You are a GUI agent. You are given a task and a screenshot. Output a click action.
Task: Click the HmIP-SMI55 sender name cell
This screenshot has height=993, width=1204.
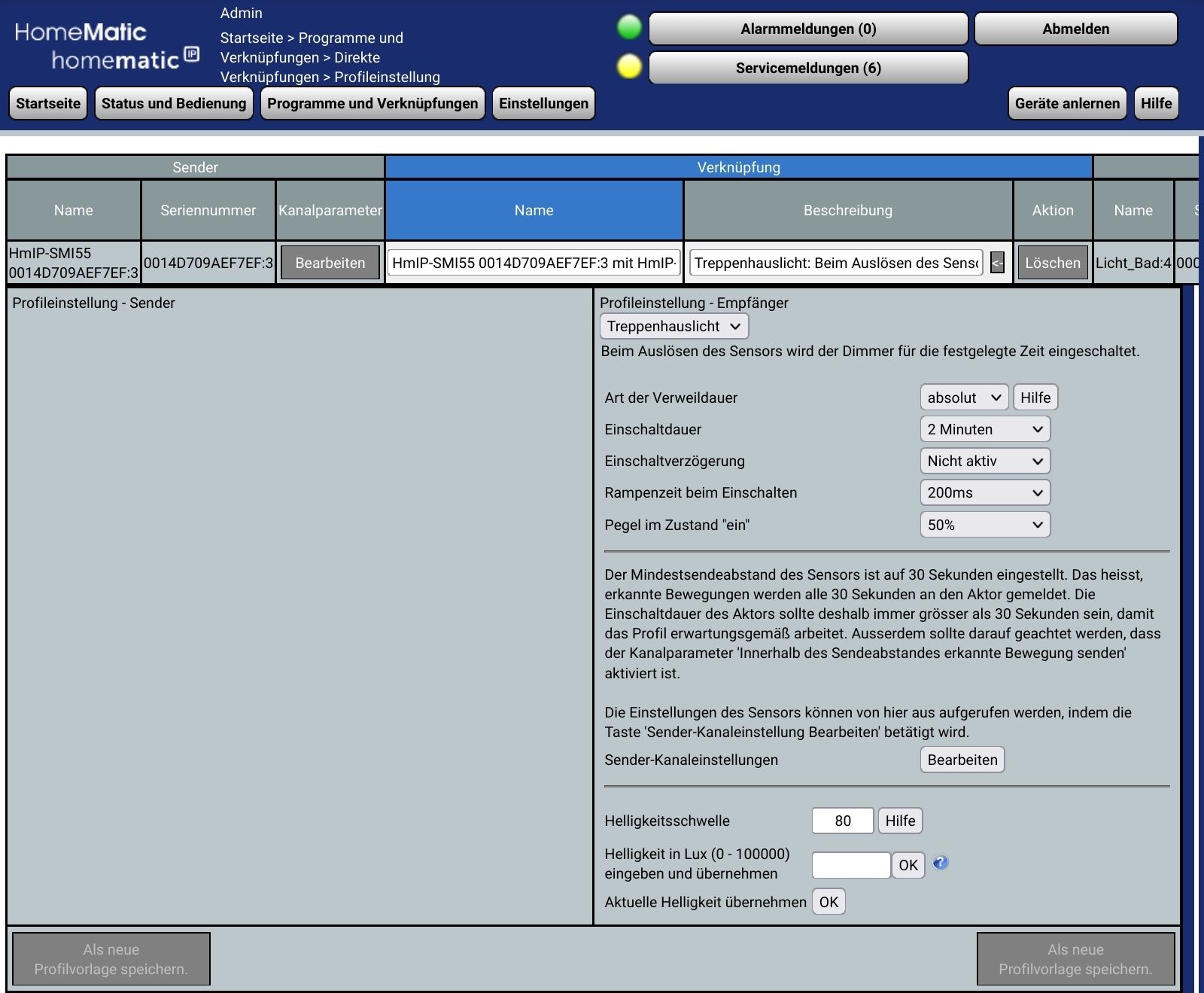point(73,263)
